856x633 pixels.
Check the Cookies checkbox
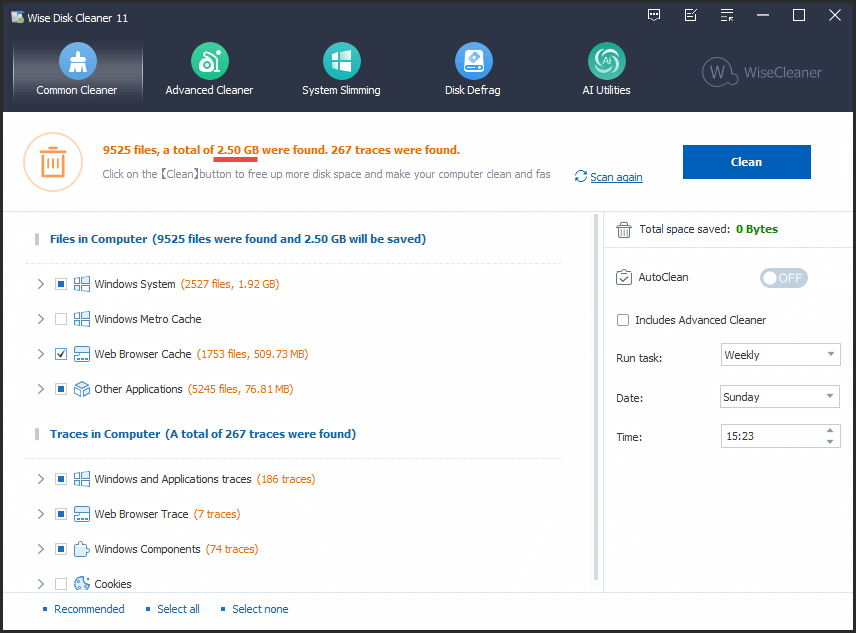pos(61,584)
